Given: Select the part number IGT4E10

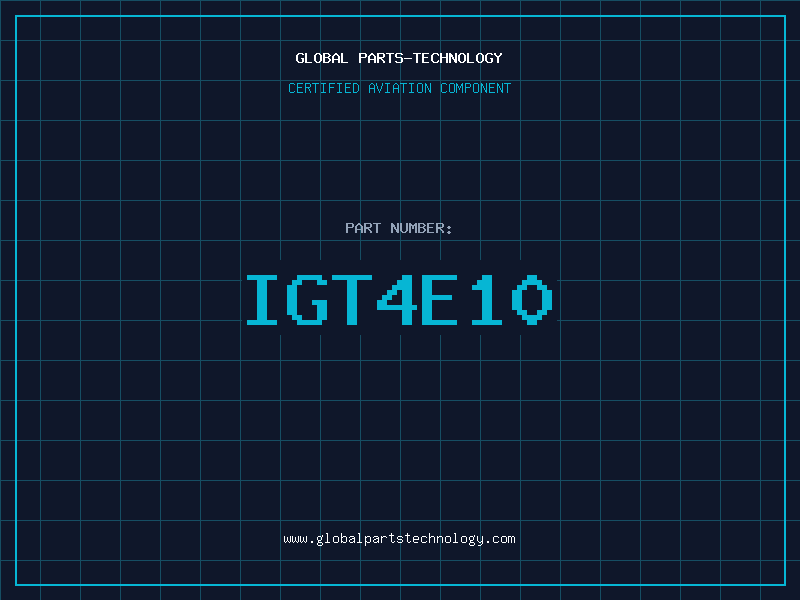Looking at the screenshot, I should [x=399, y=300].
